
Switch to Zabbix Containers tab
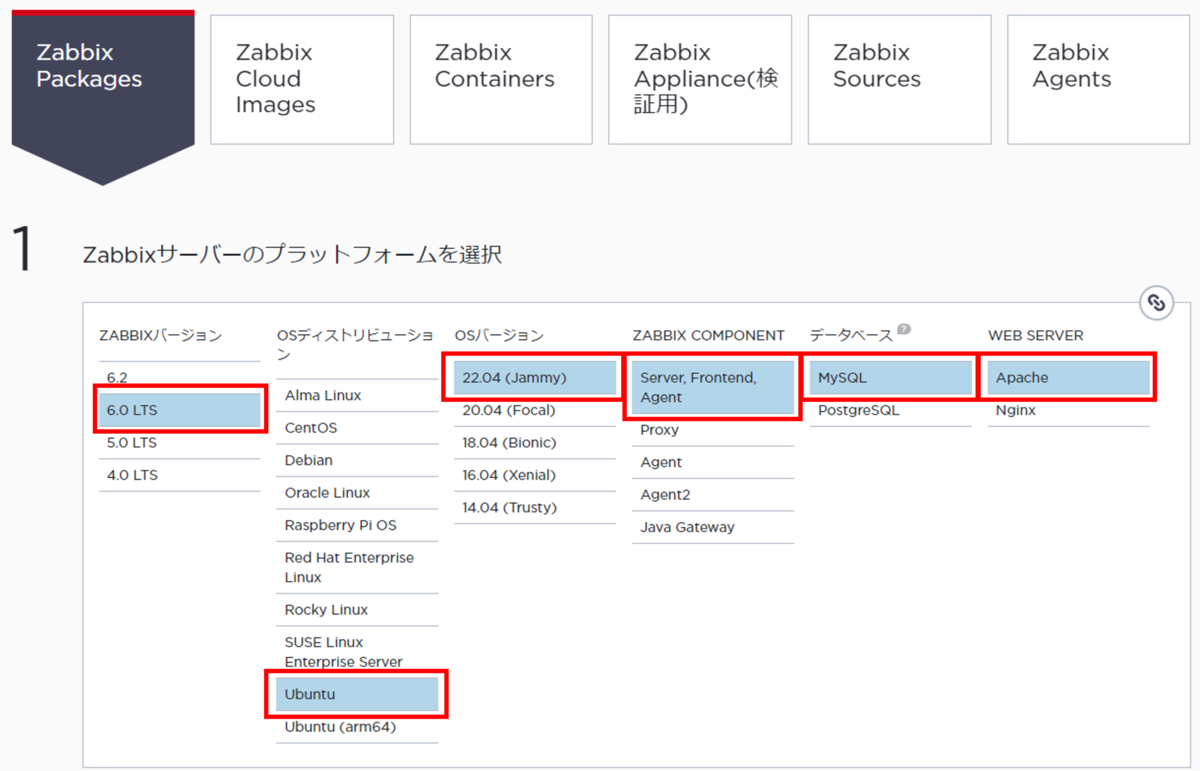coord(501,79)
